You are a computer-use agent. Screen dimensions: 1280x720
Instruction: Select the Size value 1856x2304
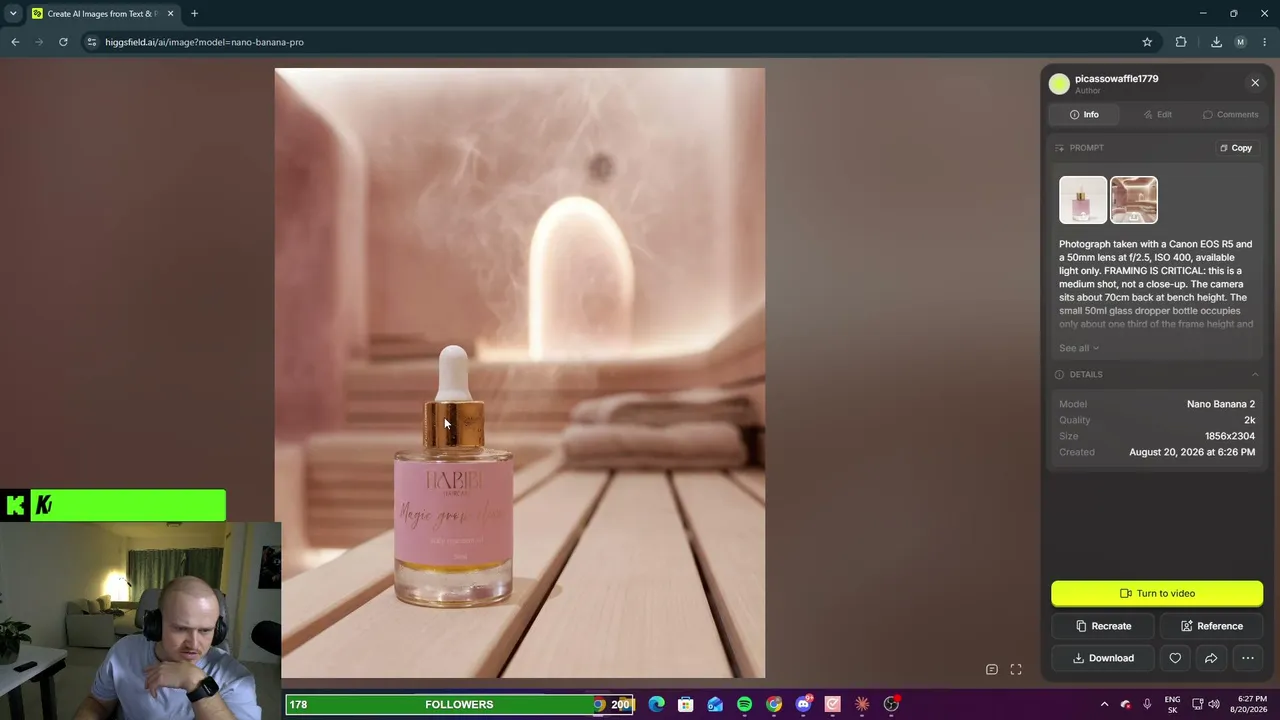1229,436
